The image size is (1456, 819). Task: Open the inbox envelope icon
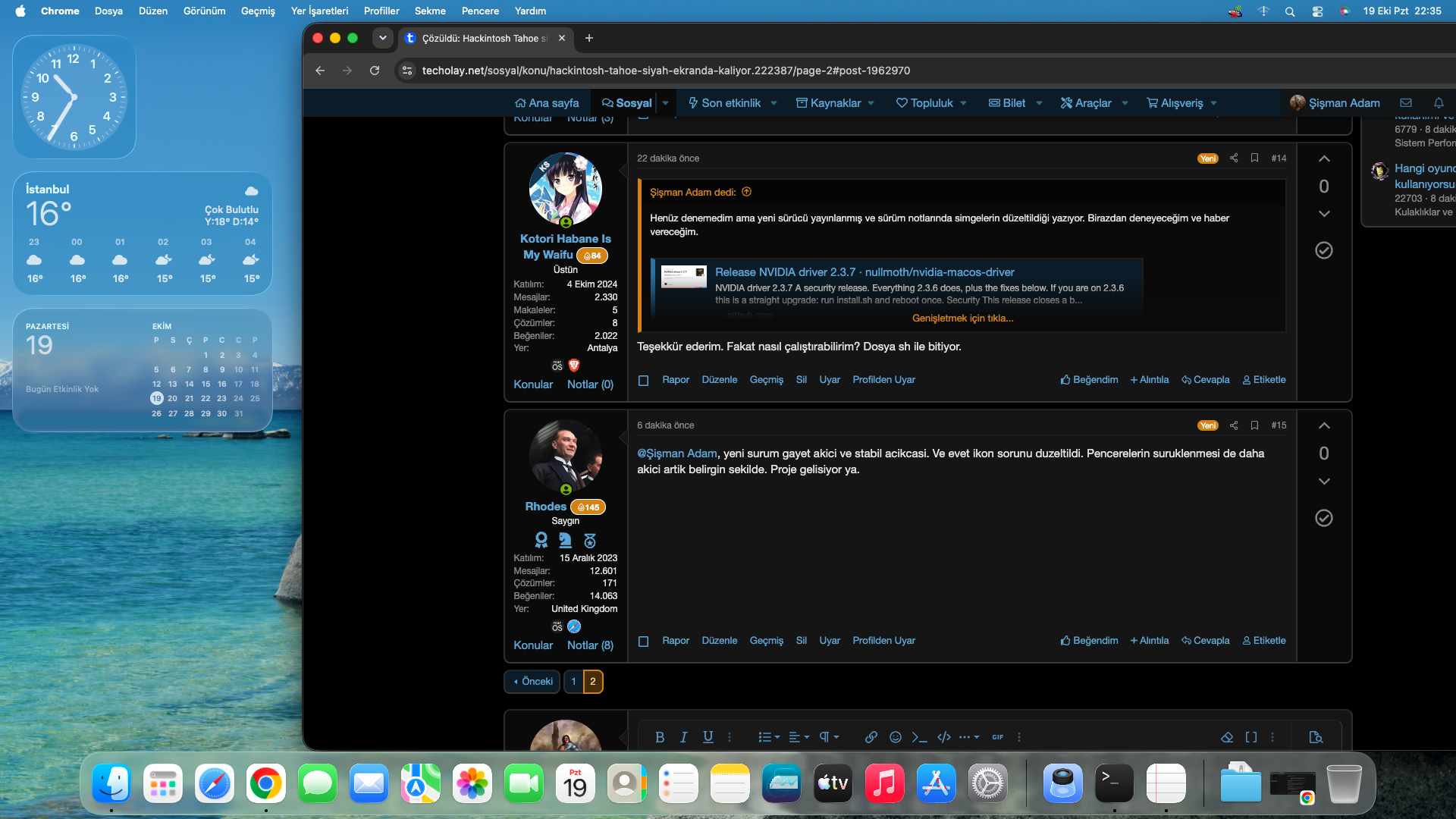coord(1406,103)
